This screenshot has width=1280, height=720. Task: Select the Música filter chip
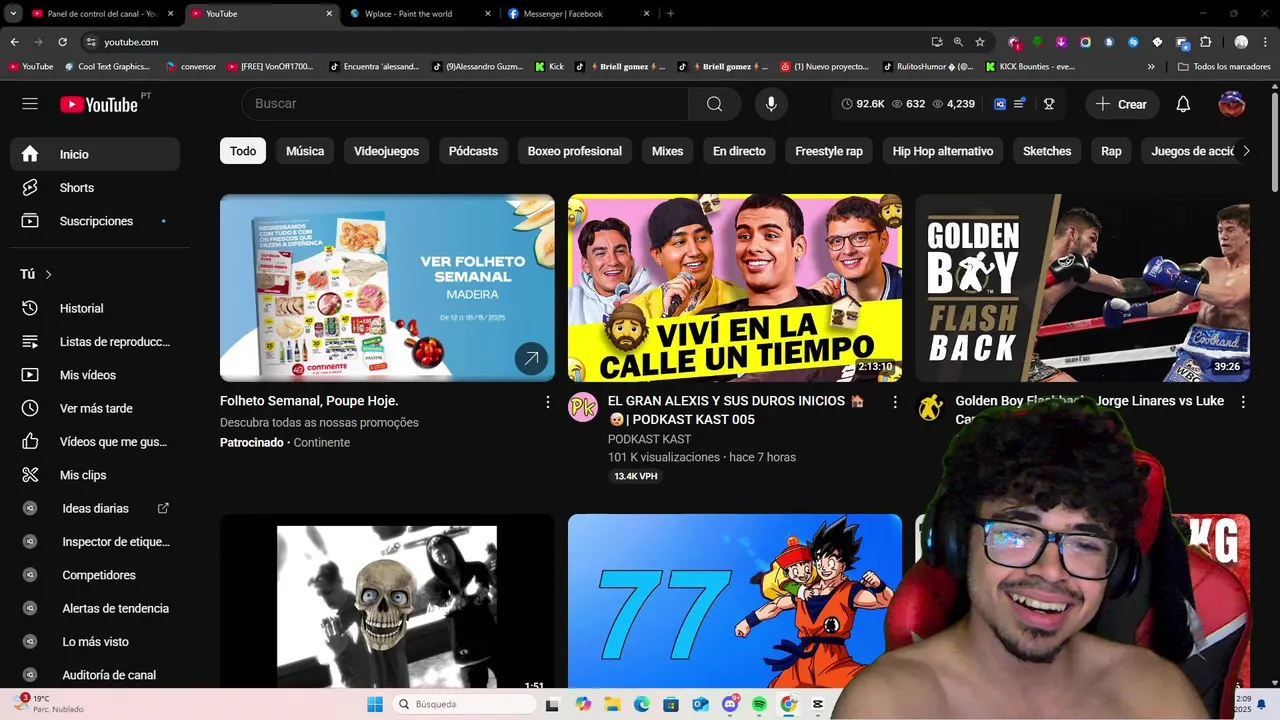tap(305, 151)
